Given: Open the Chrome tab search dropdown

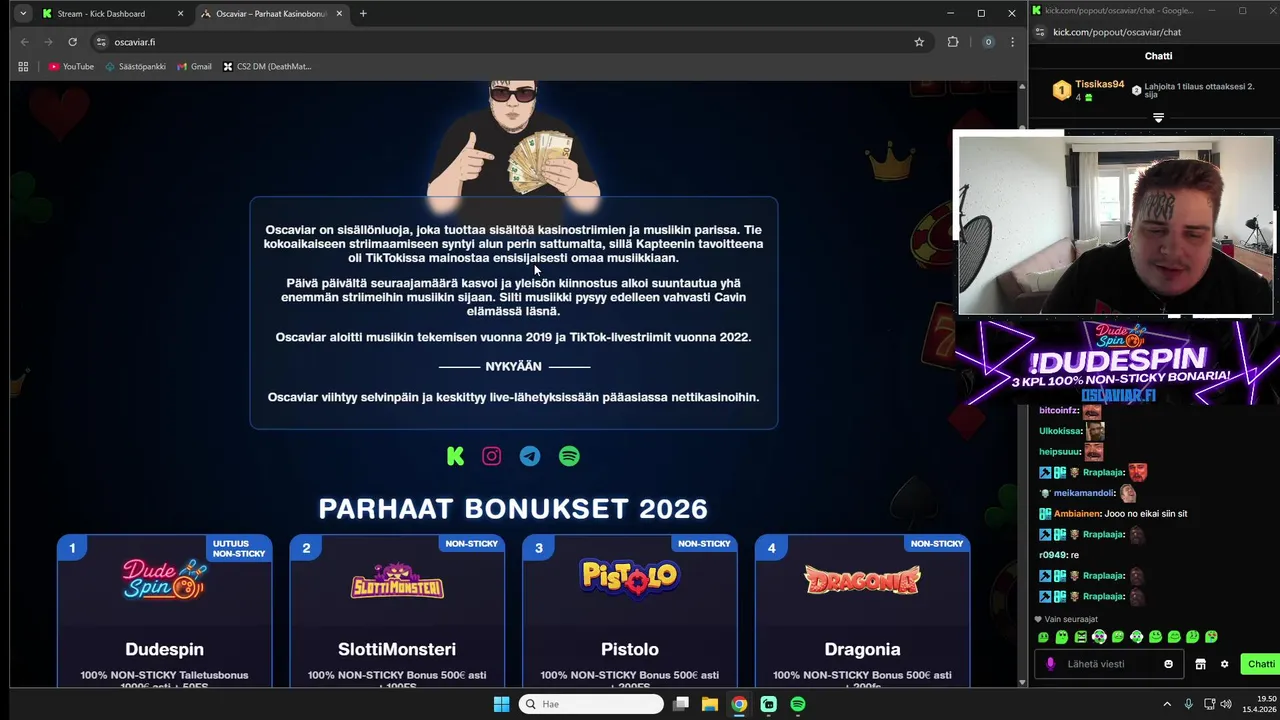Looking at the screenshot, I should pyautogui.click(x=23, y=14).
